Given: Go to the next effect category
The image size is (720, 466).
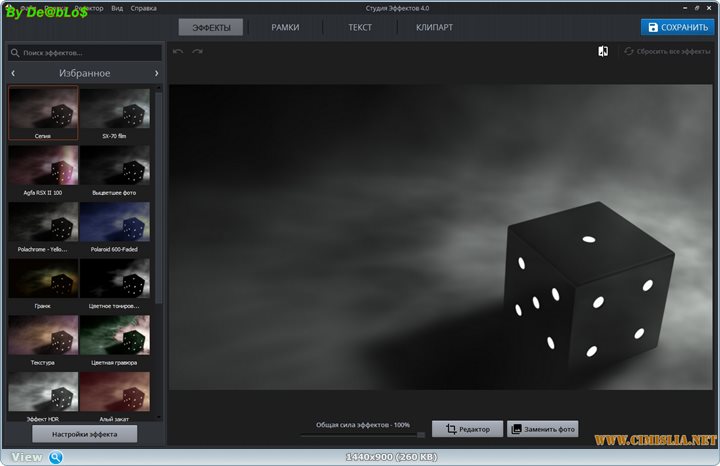Looking at the screenshot, I should point(156,73).
